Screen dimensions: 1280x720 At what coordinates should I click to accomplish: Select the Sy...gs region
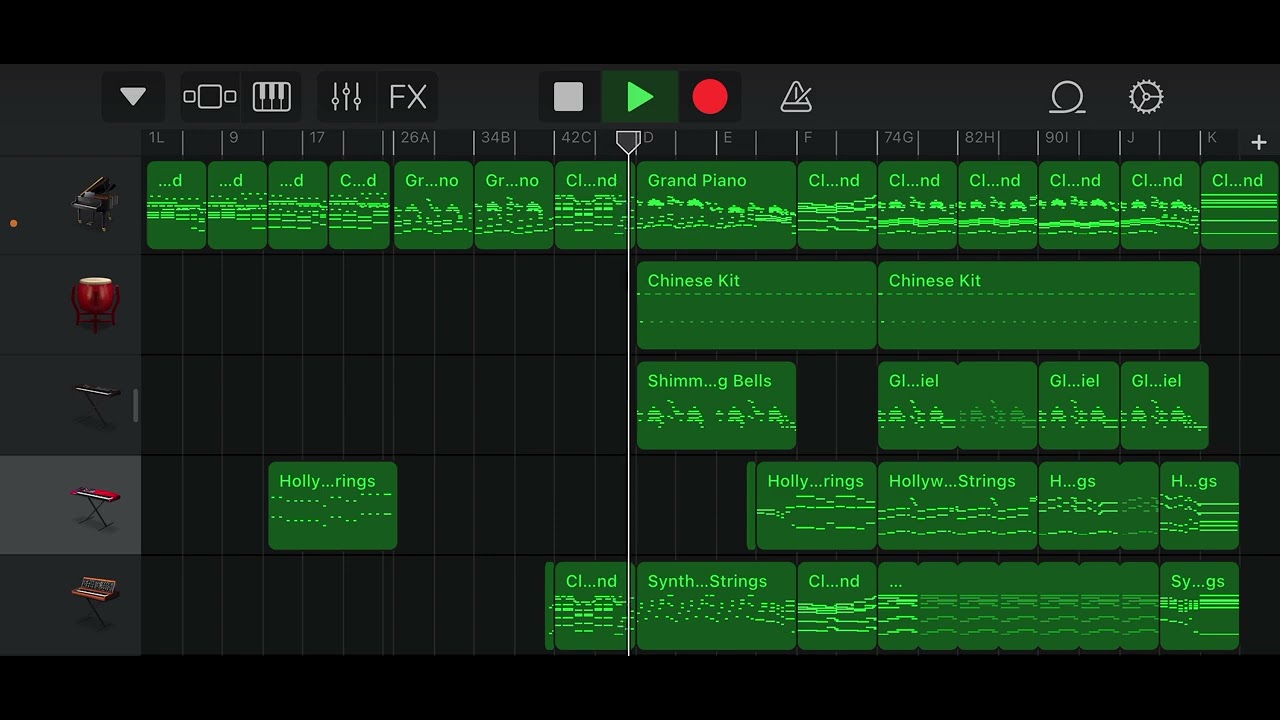point(1199,605)
